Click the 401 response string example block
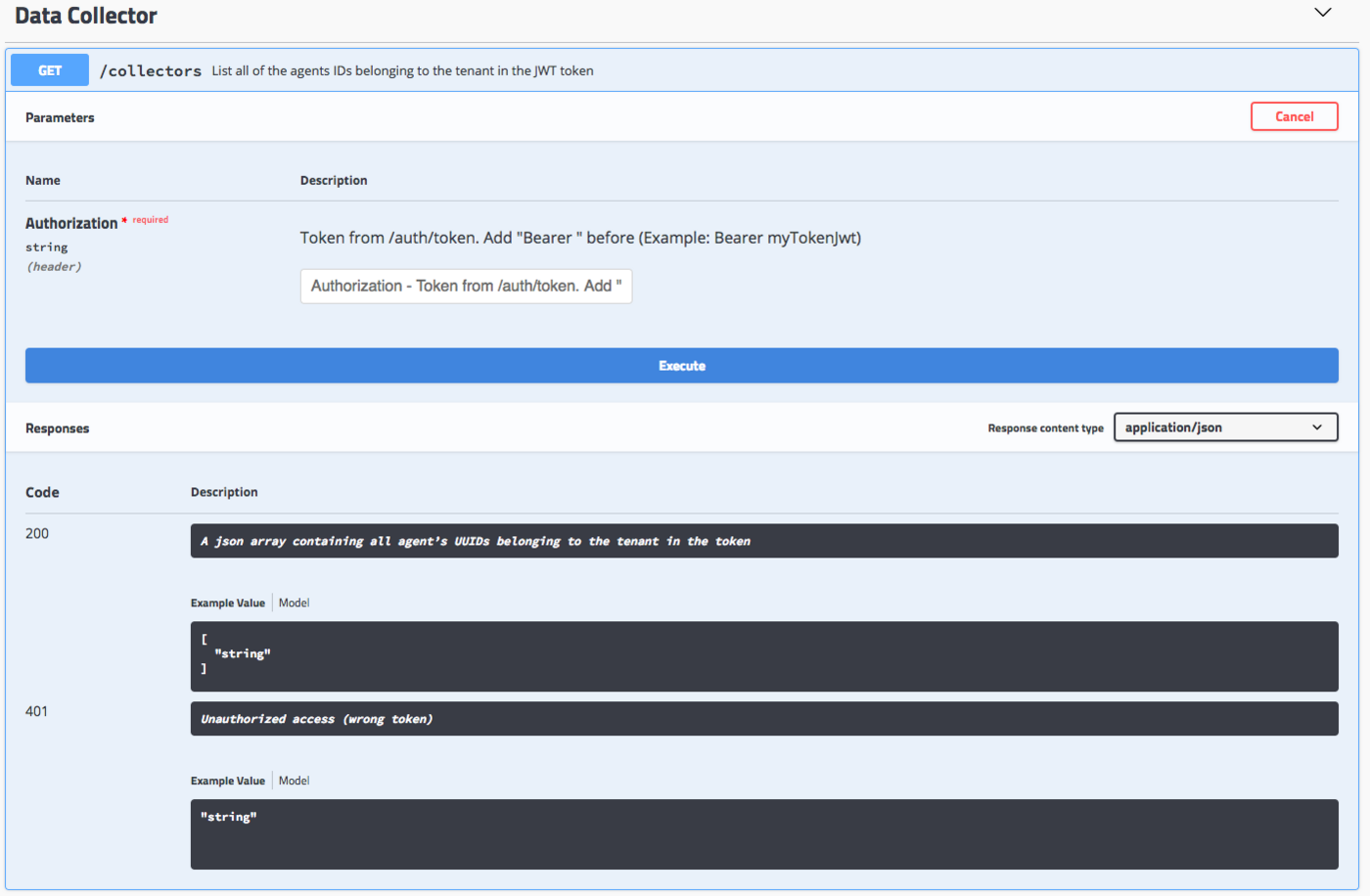Image resolution: width=1370 pixels, height=896 pixels. click(763, 833)
